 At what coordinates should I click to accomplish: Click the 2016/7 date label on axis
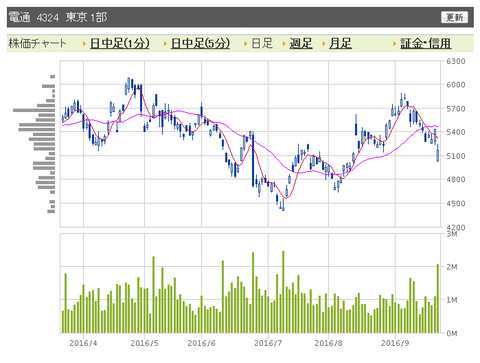(268, 343)
